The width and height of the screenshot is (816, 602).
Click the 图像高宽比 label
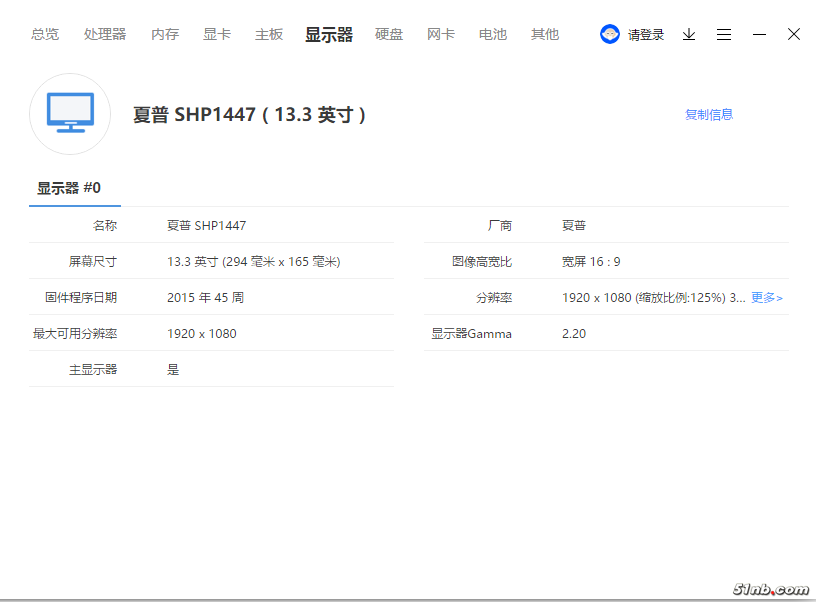(x=482, y=262)
